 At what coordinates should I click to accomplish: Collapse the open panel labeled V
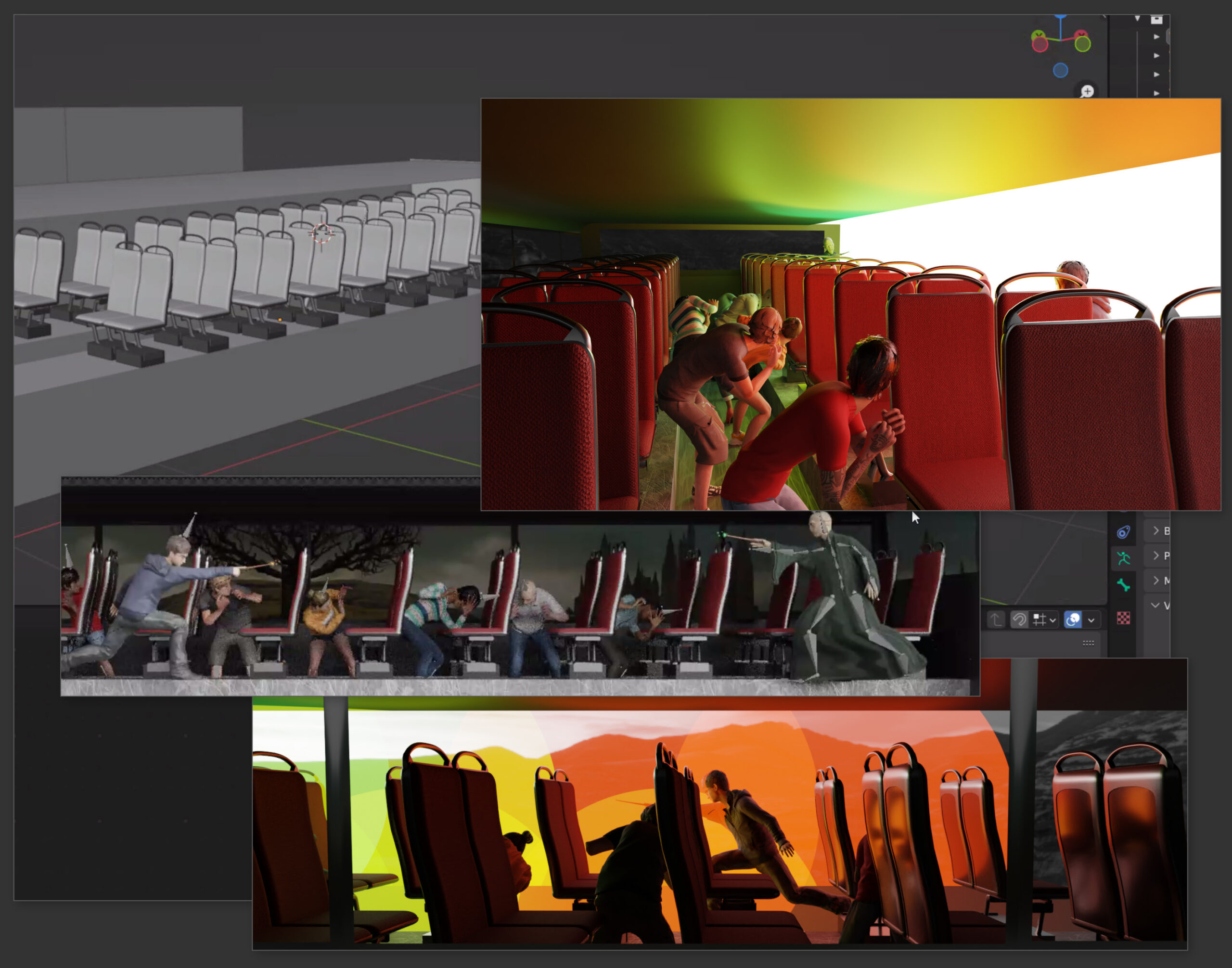1155,605
